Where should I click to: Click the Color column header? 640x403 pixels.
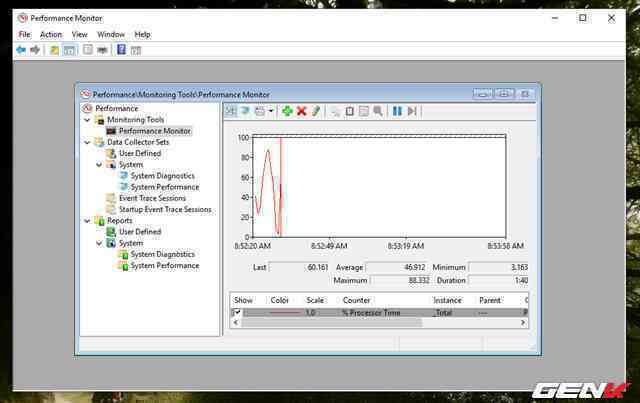click(x=280, y=301)
